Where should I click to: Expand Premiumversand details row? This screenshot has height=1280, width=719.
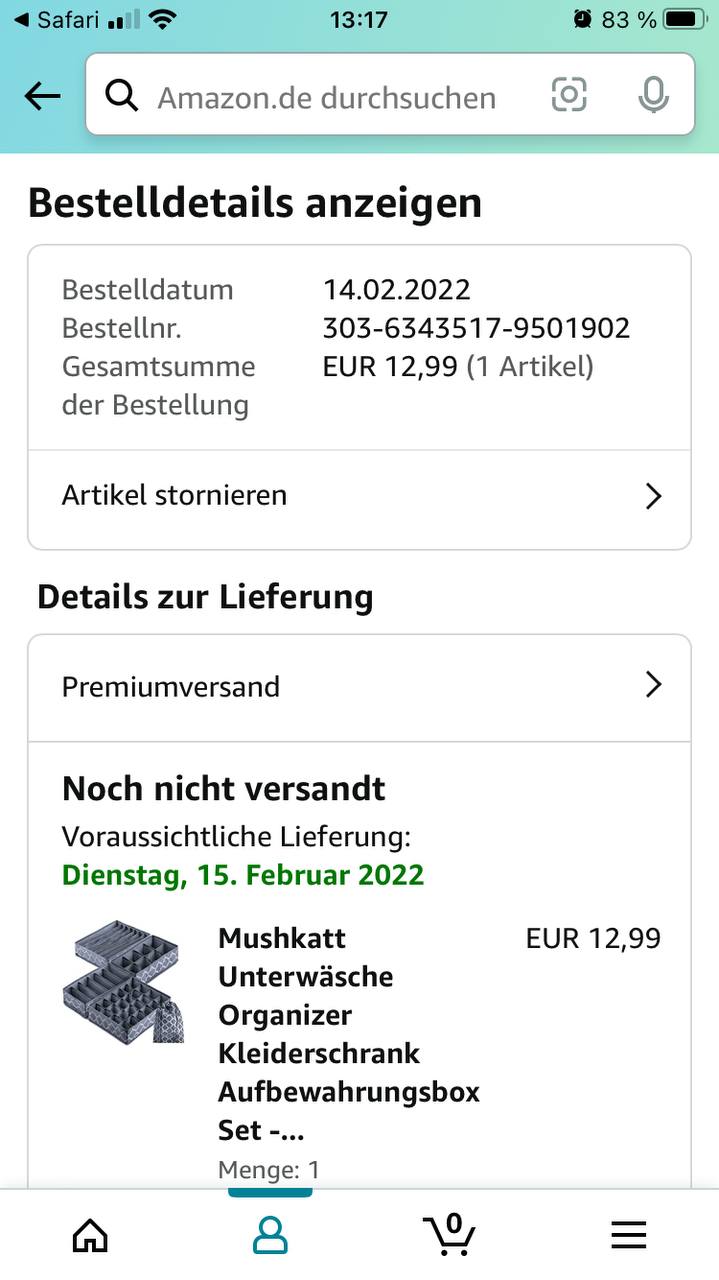pyautogui.click(x=172, y=687)
